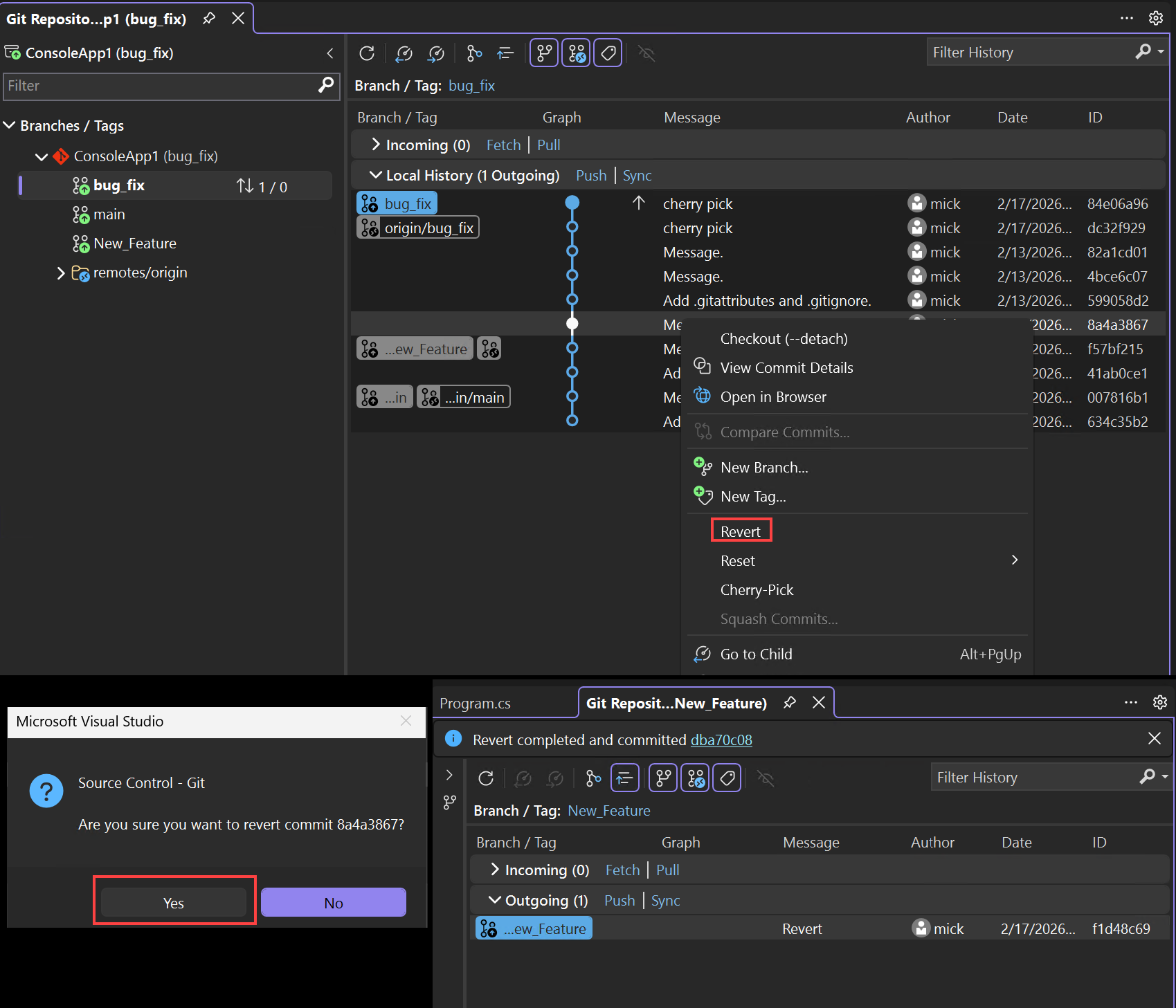
Task: Confirm the revert by clicking Yes
Action: [x=173, y=902]
